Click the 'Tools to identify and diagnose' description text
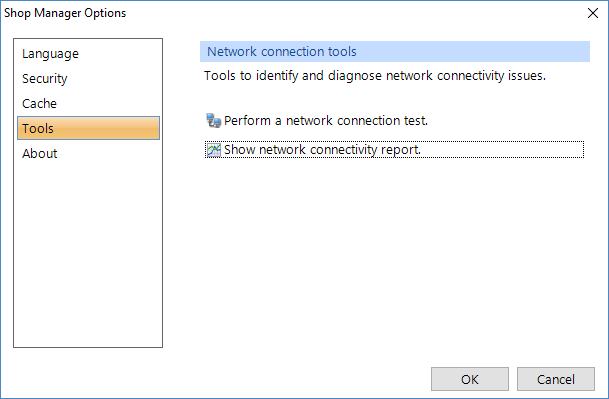609x399 pixels. (x=375, y=75)
